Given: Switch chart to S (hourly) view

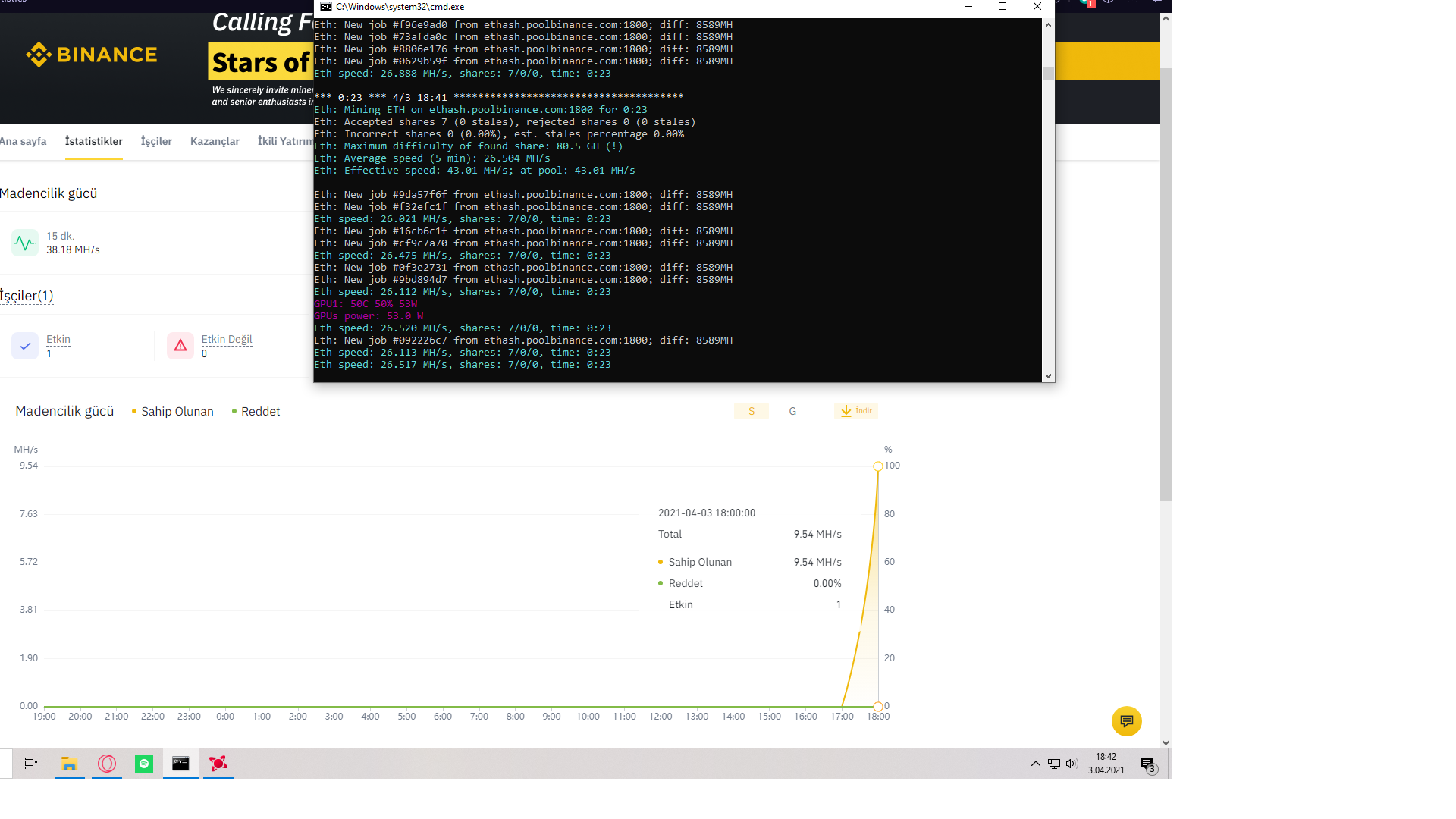Looking at the screenshot, I should tap(752, 411).
